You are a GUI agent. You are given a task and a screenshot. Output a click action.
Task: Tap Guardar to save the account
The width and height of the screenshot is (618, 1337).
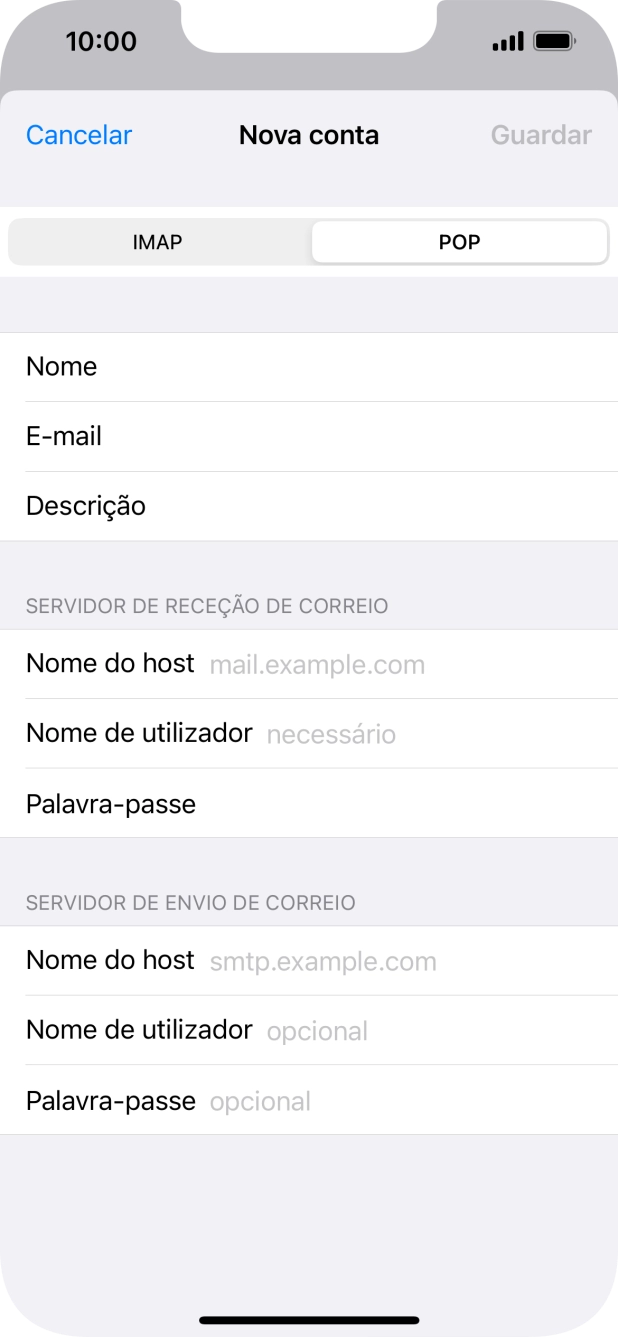click(x=540, y=134)
